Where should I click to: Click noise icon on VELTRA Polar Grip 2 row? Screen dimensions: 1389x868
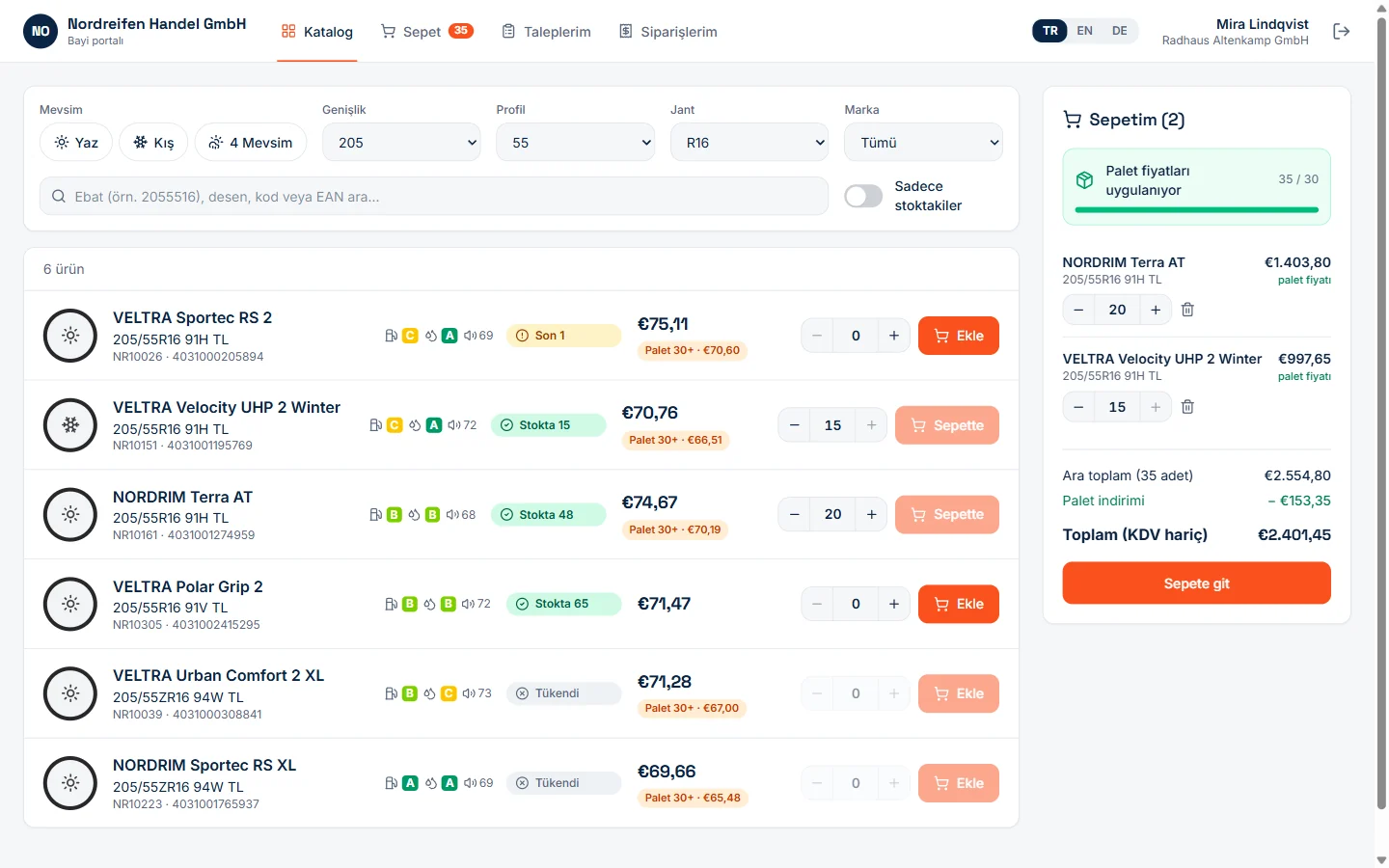(468, 604)
